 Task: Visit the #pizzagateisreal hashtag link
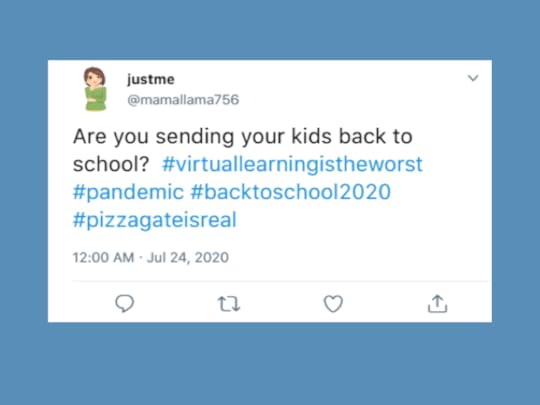(155, 220)
